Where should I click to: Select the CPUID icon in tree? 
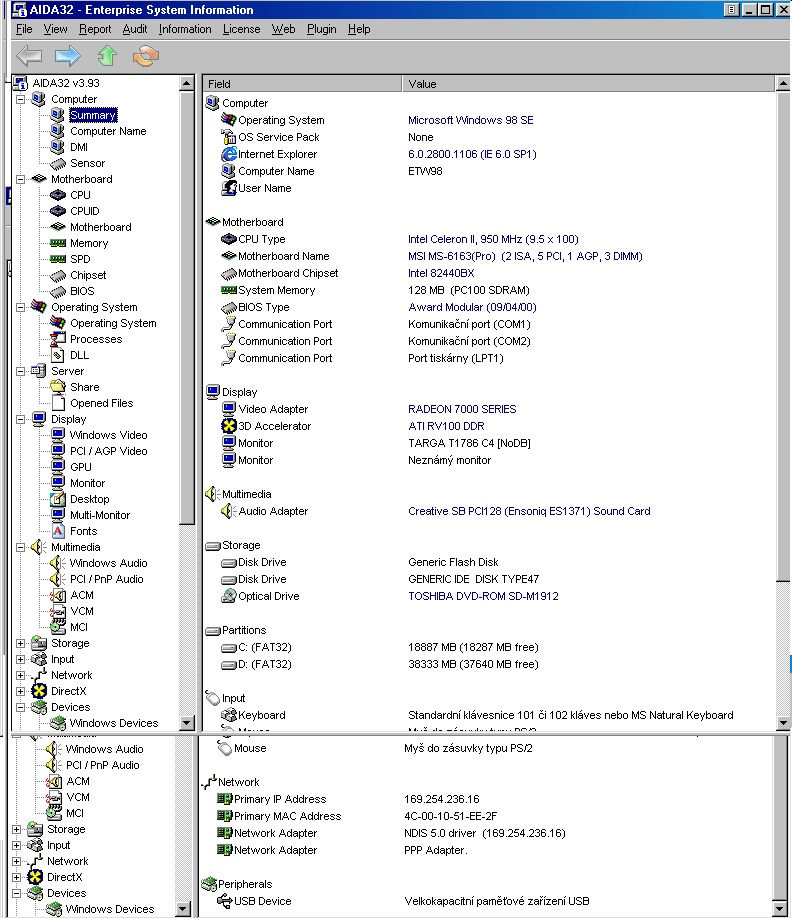pyautogui.click(x=57, y=211)
